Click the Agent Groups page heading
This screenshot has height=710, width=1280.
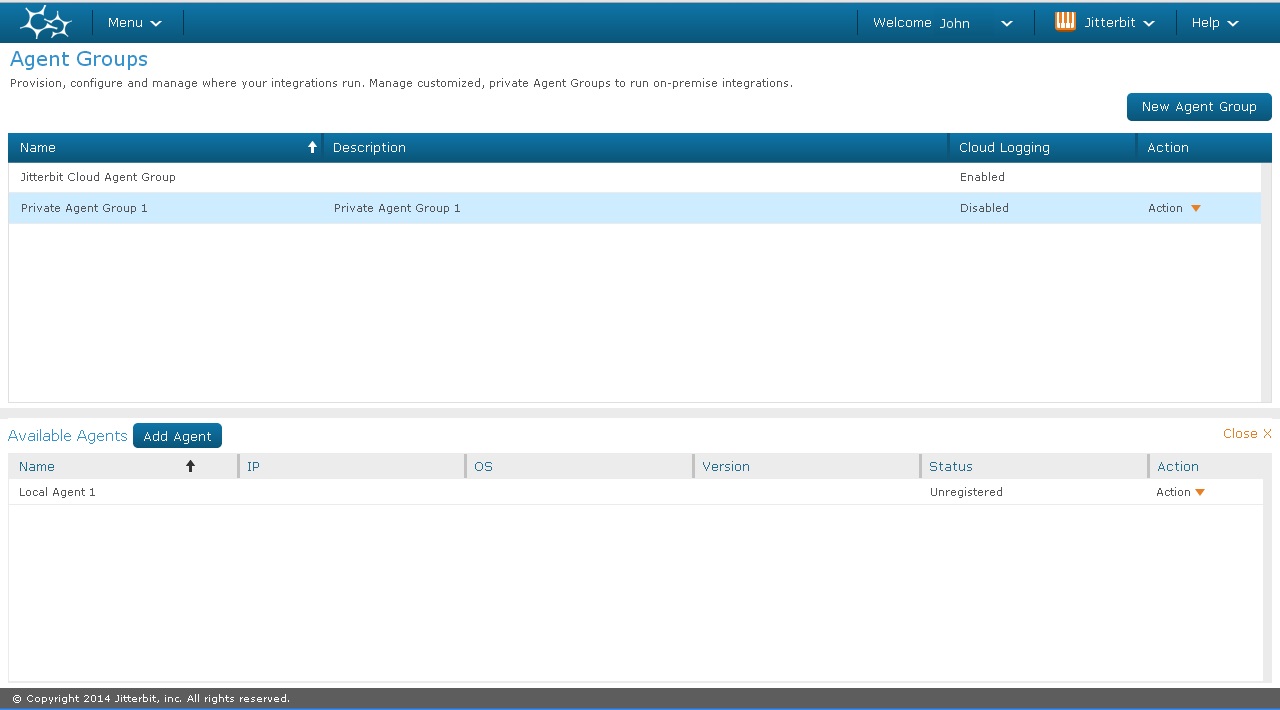(79, 59)
